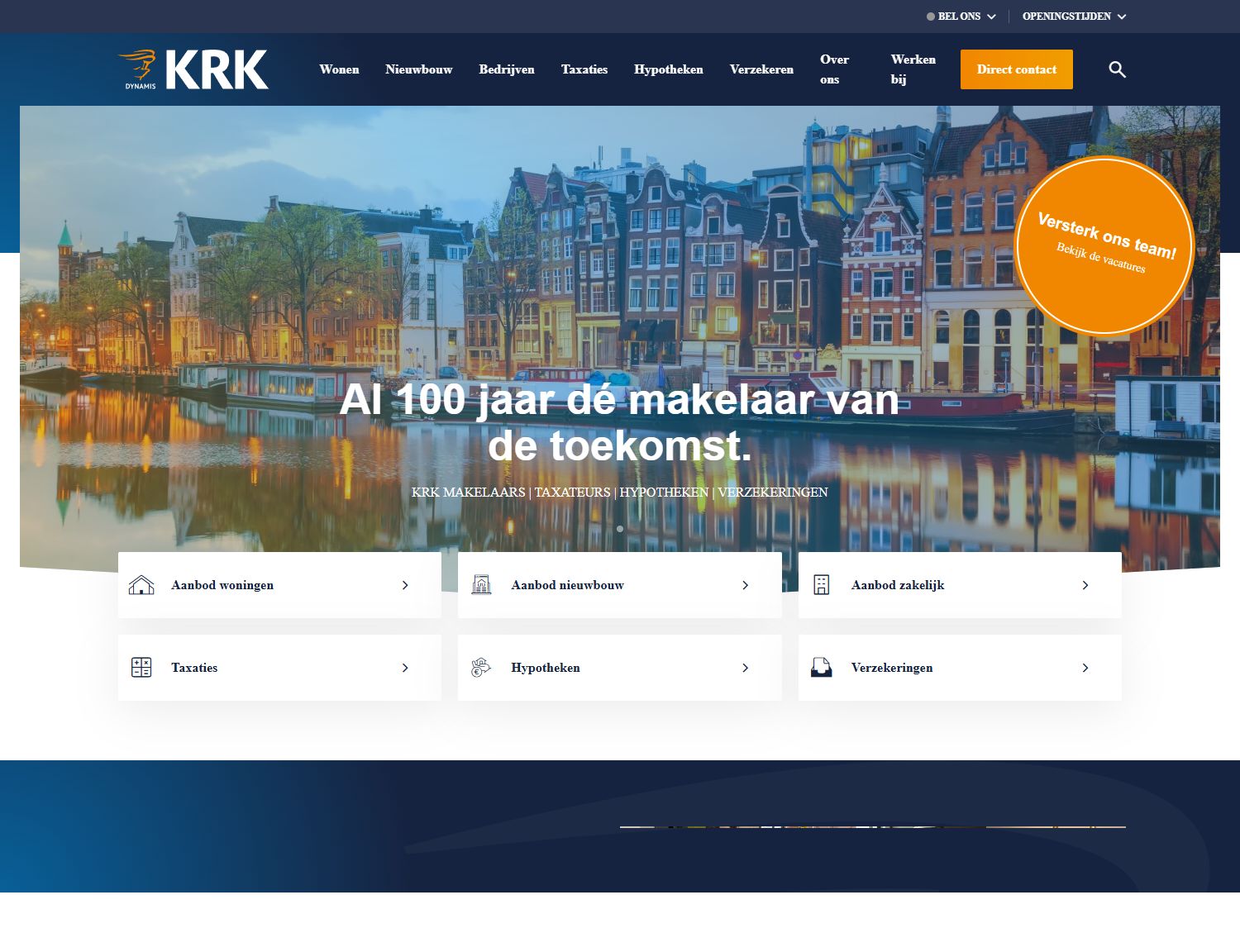
Task: Click the document icon beside Verzekeringen
Action: coord(823,667)
